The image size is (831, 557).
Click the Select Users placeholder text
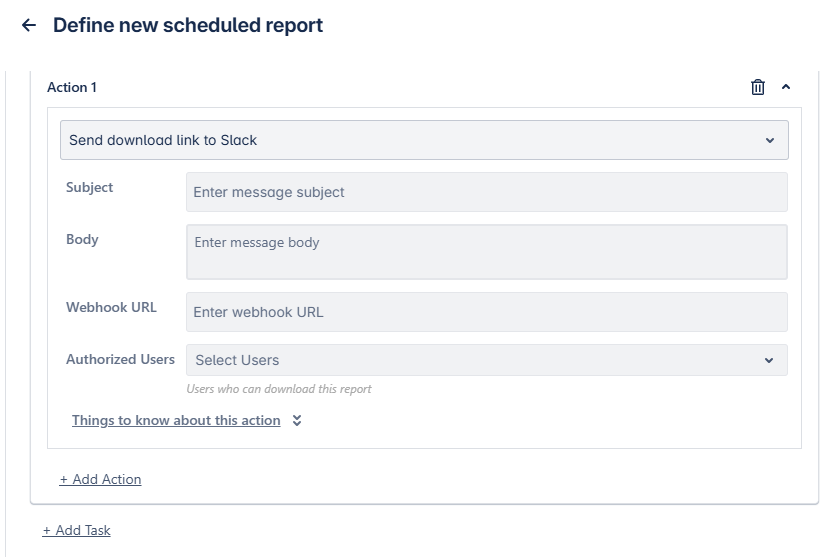point(237,360)
